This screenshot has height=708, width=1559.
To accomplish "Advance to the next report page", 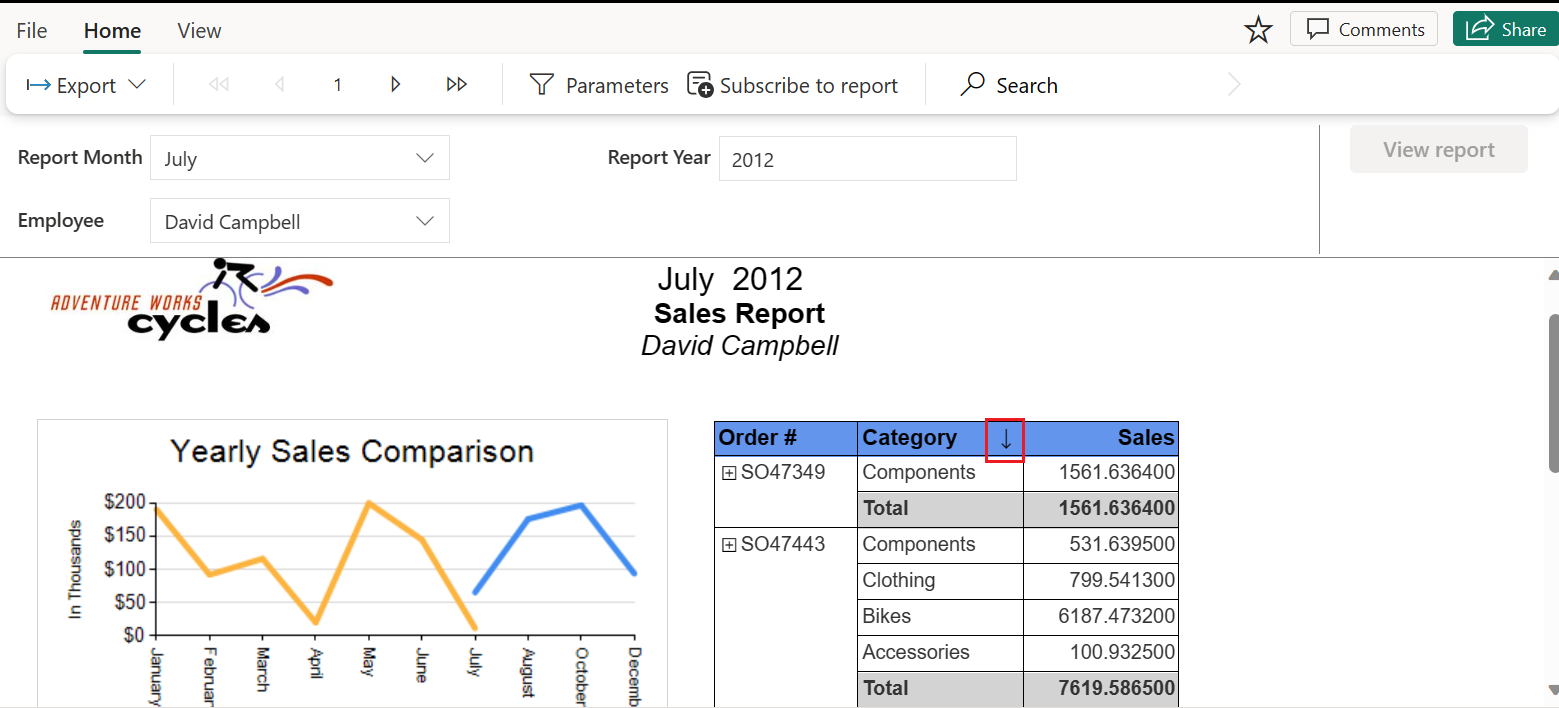I will tap(396, 85).
